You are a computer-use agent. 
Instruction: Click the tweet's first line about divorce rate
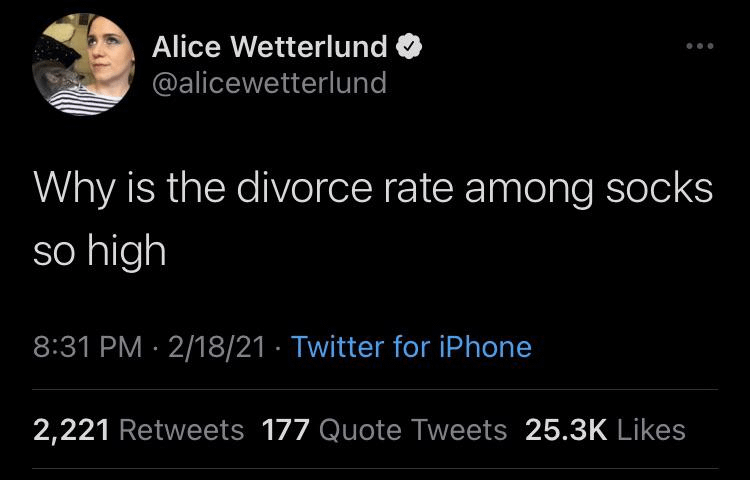pos(373,187)
